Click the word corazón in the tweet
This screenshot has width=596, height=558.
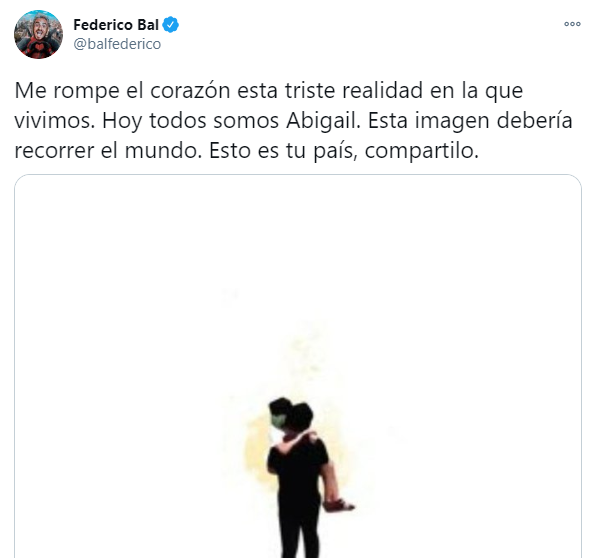point(190,91)
